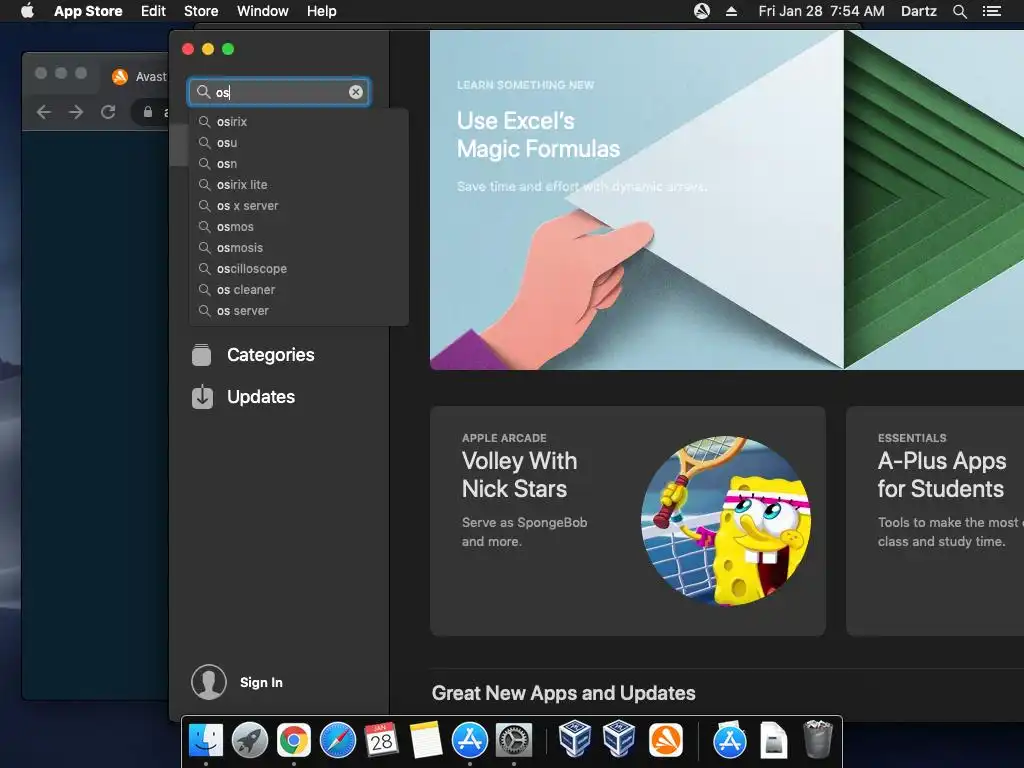Click the SpongeBob tennis artwork

726,520
